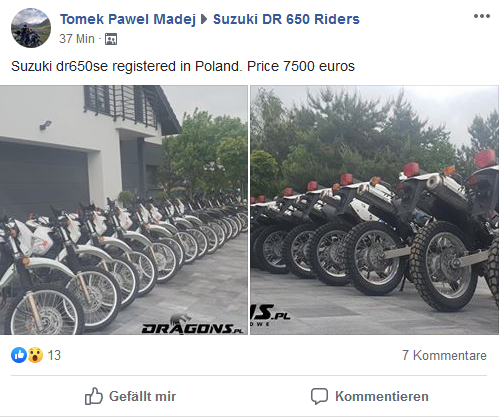The height and width of the screenshot is (418, 499).
Task: Open the Suzuki DR 650 Riders group
Action: click(x=286, y=19)
